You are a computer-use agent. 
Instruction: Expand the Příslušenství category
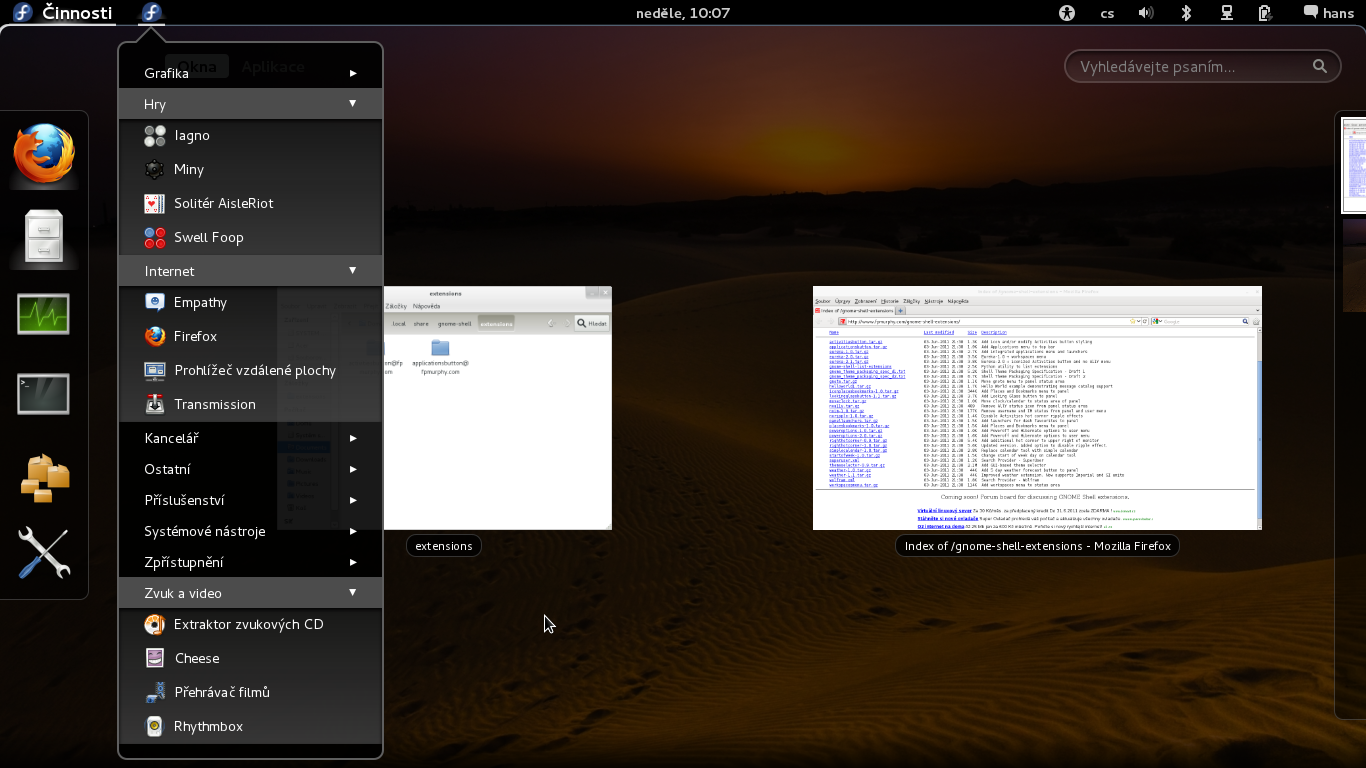tap(250, 500)
